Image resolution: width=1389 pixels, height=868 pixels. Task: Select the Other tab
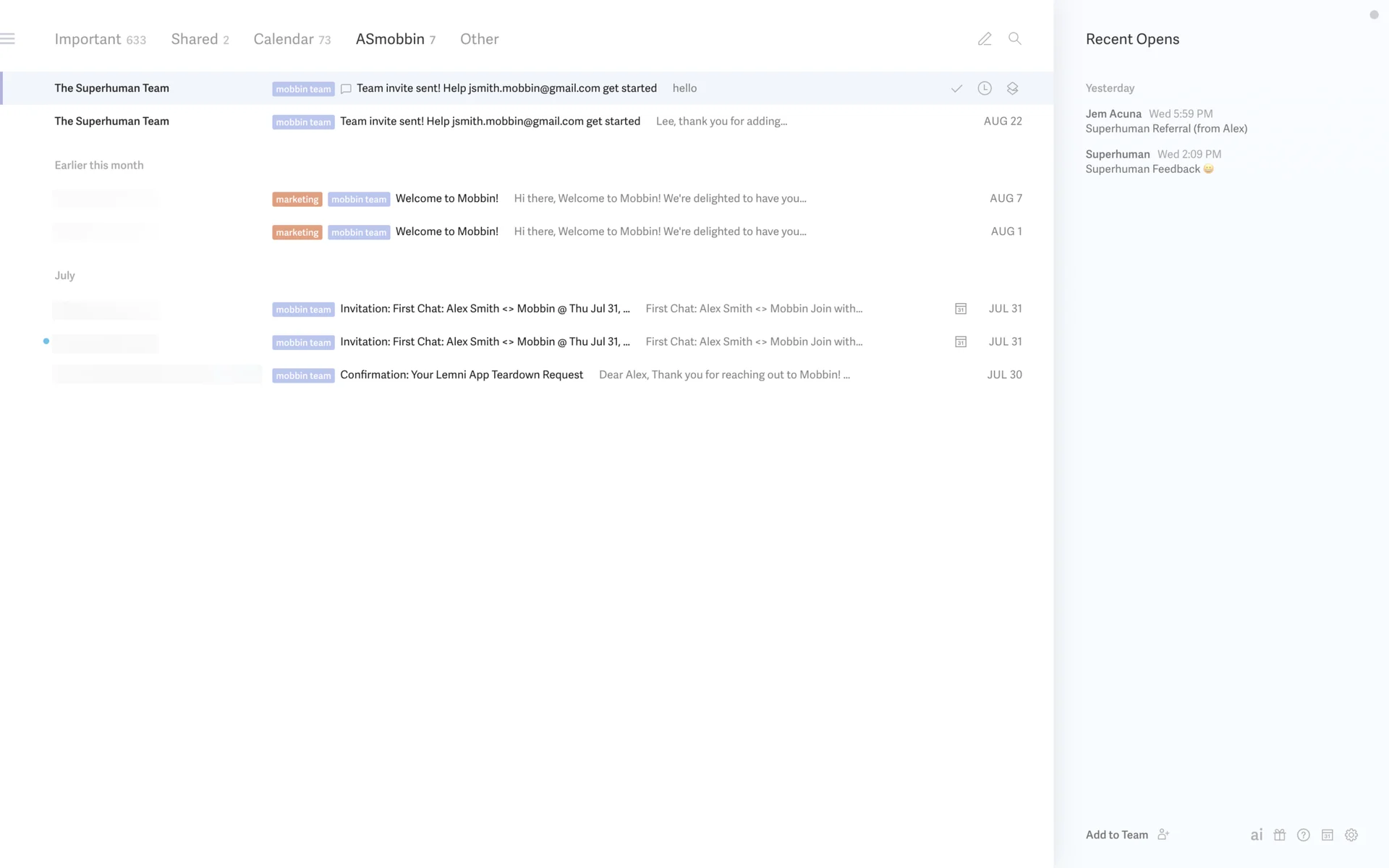pos(479,39)
